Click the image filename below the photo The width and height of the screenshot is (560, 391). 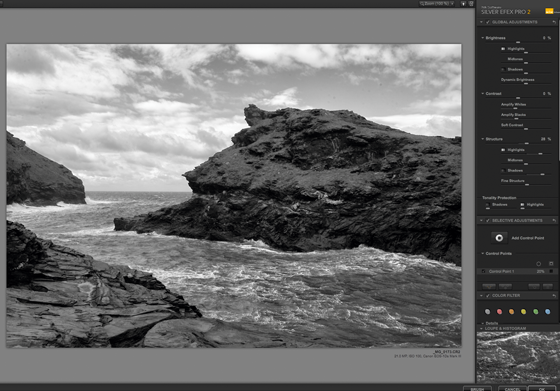(447, 352)
